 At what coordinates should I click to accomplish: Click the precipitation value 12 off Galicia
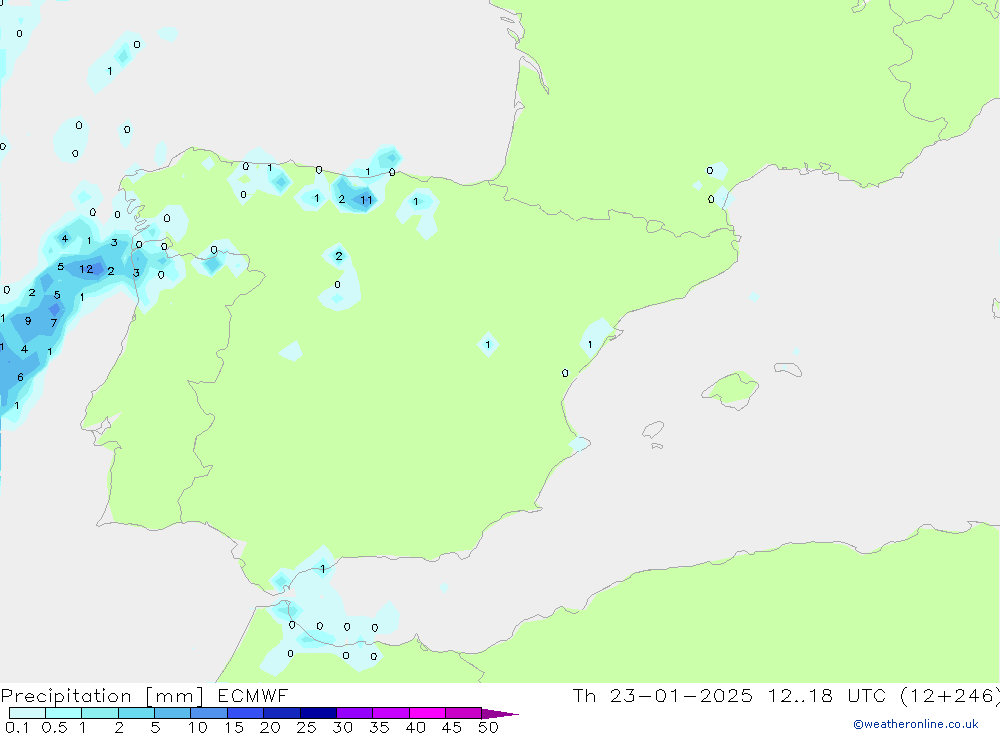coord(86,269)
